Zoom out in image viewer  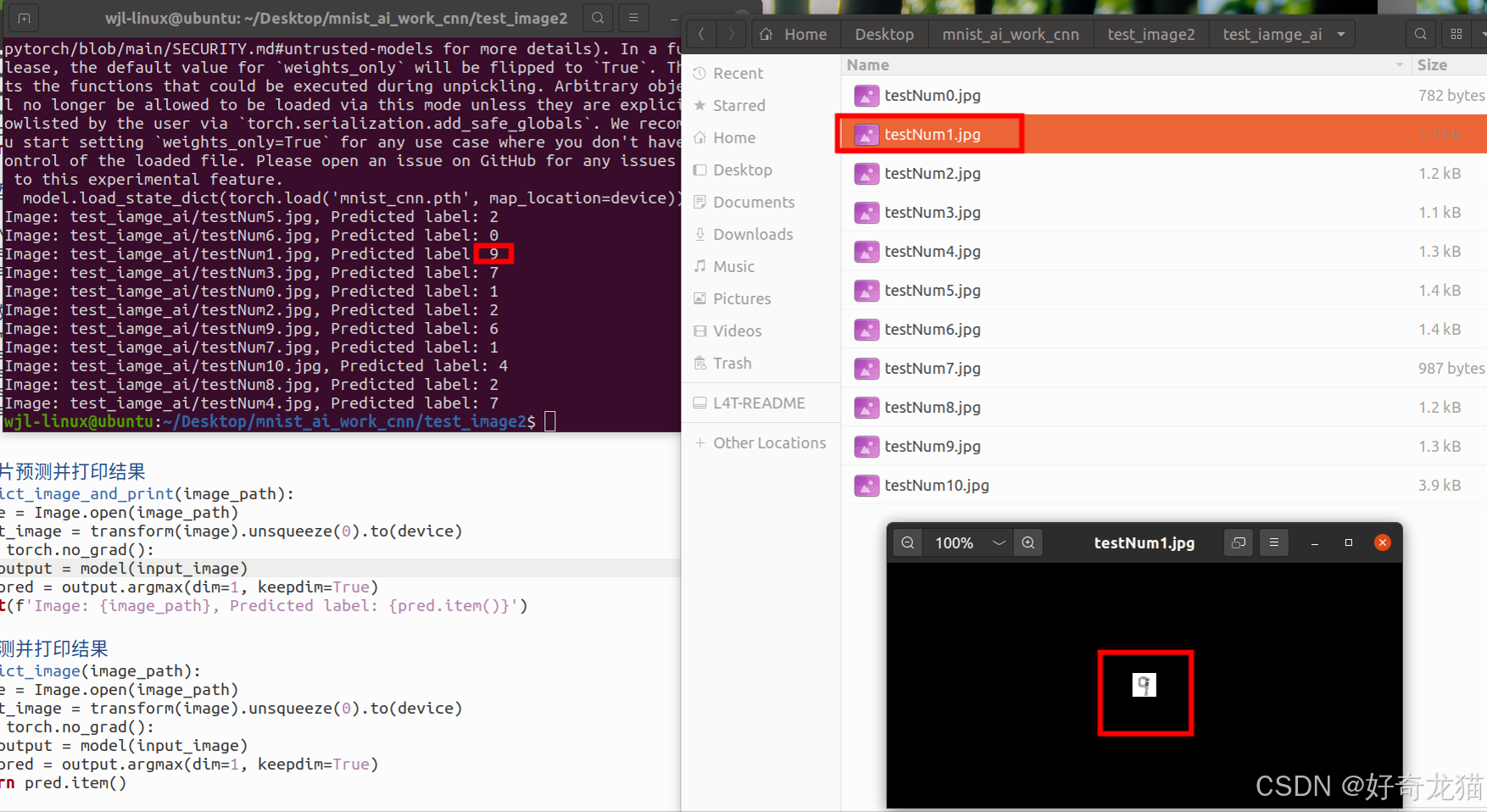coord(908,542)
